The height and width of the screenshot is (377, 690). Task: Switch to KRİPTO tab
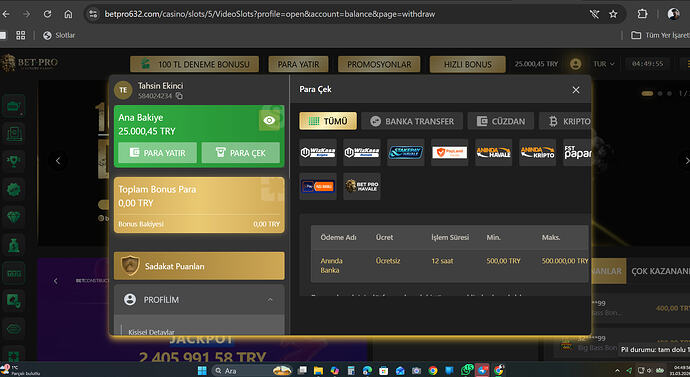565,121
